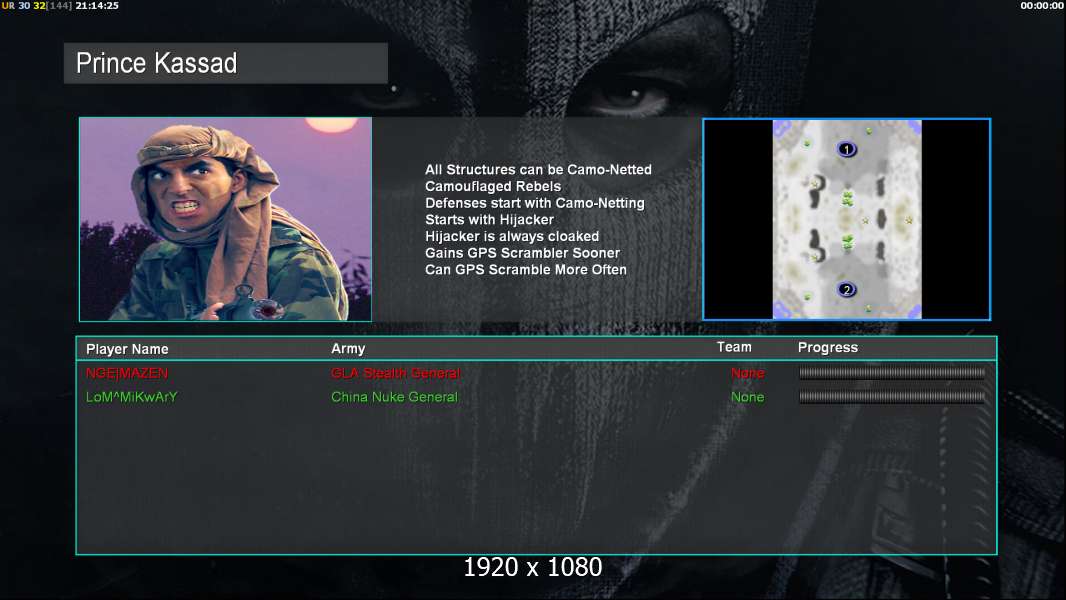Click 'Hijacker is always cloaked' text
Image resolution: width=1066 pixels, height=600 pixels.
(x=512, y=236)
